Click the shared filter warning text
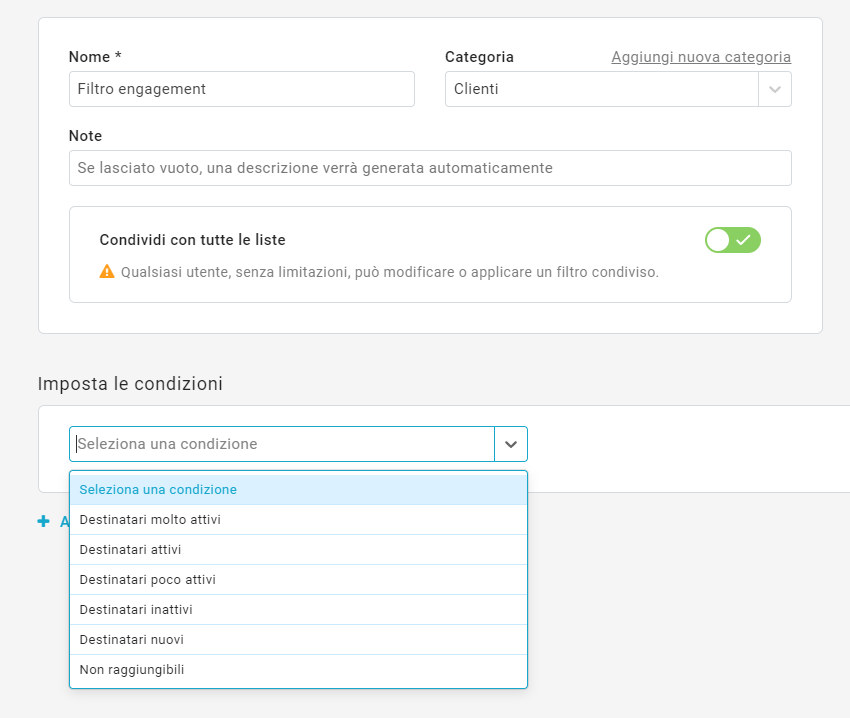Screen dimensions: 850x718 tap(390, 272)
